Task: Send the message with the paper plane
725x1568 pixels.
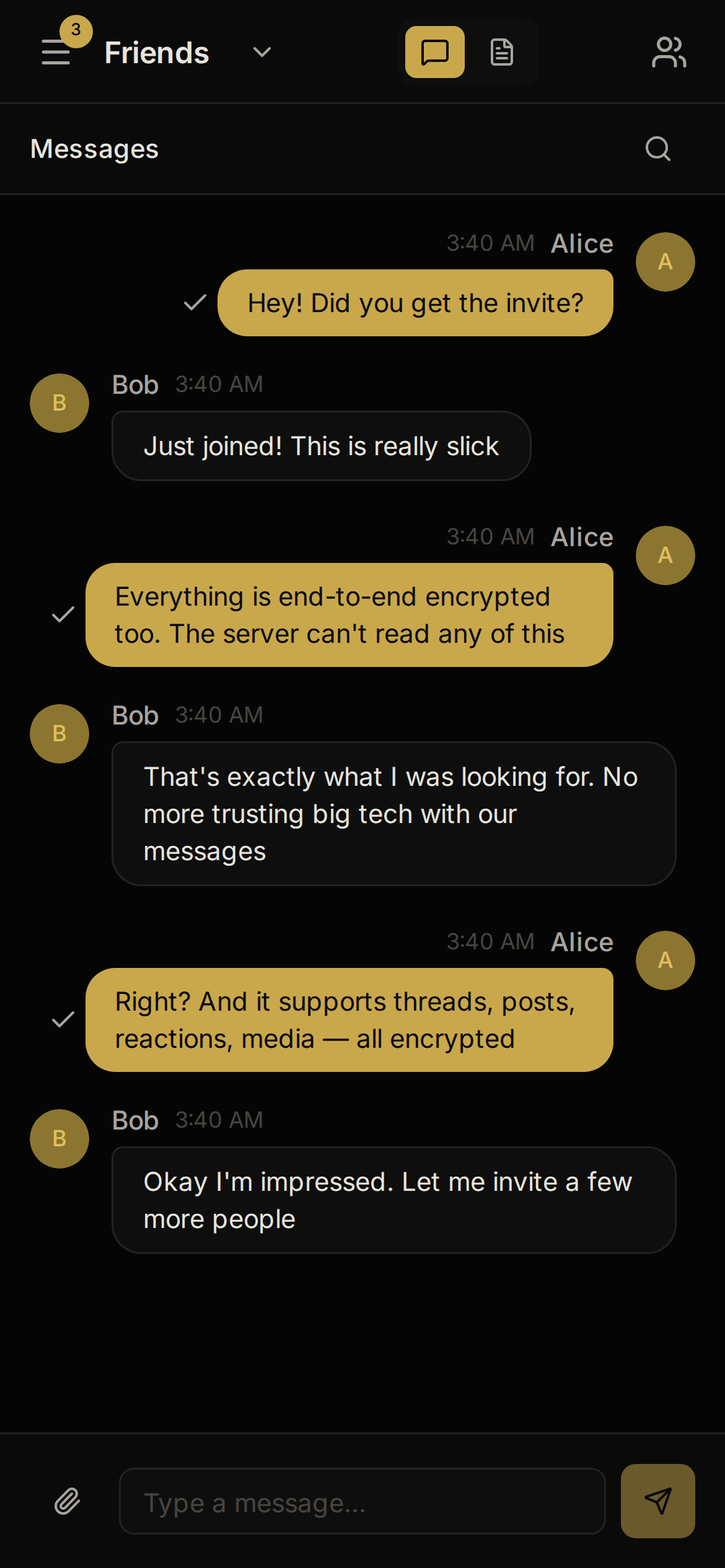Action: point(658,1501)
